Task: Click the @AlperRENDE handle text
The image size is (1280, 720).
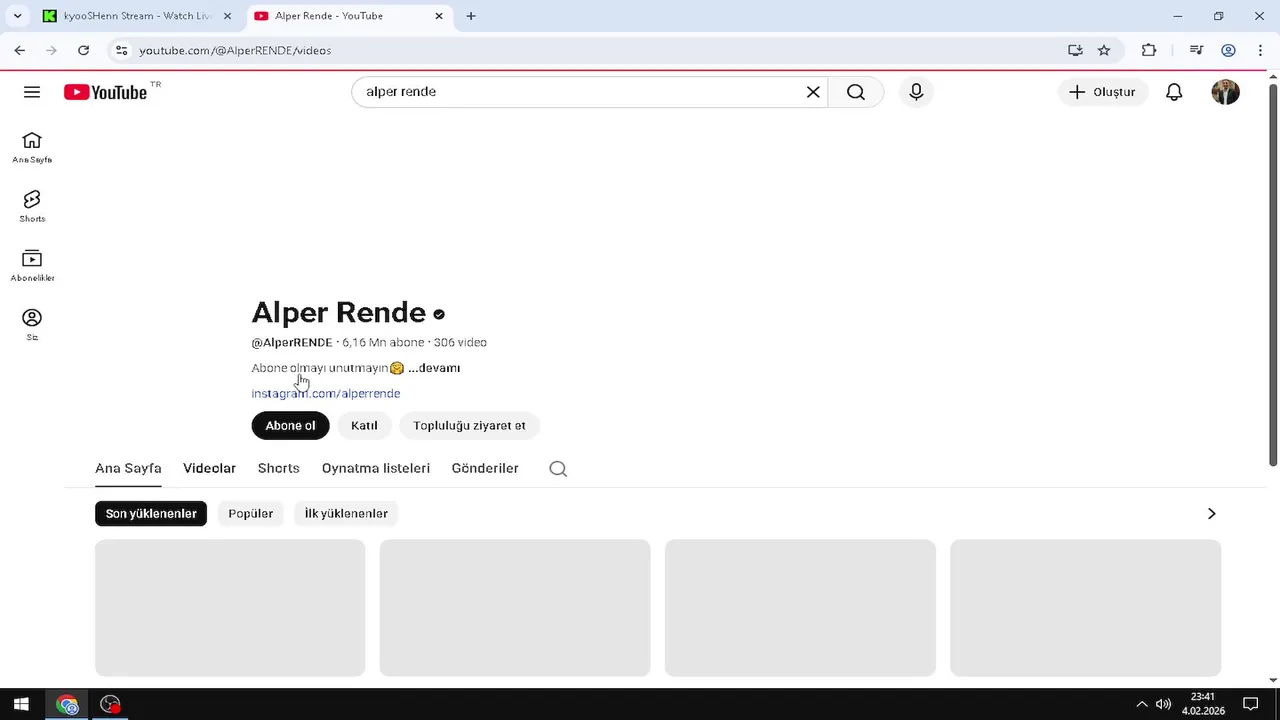Action: point(292,342)
